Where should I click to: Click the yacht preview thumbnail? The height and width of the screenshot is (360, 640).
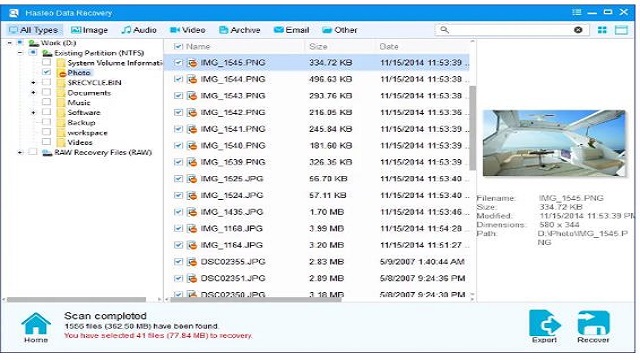(554, 143)
